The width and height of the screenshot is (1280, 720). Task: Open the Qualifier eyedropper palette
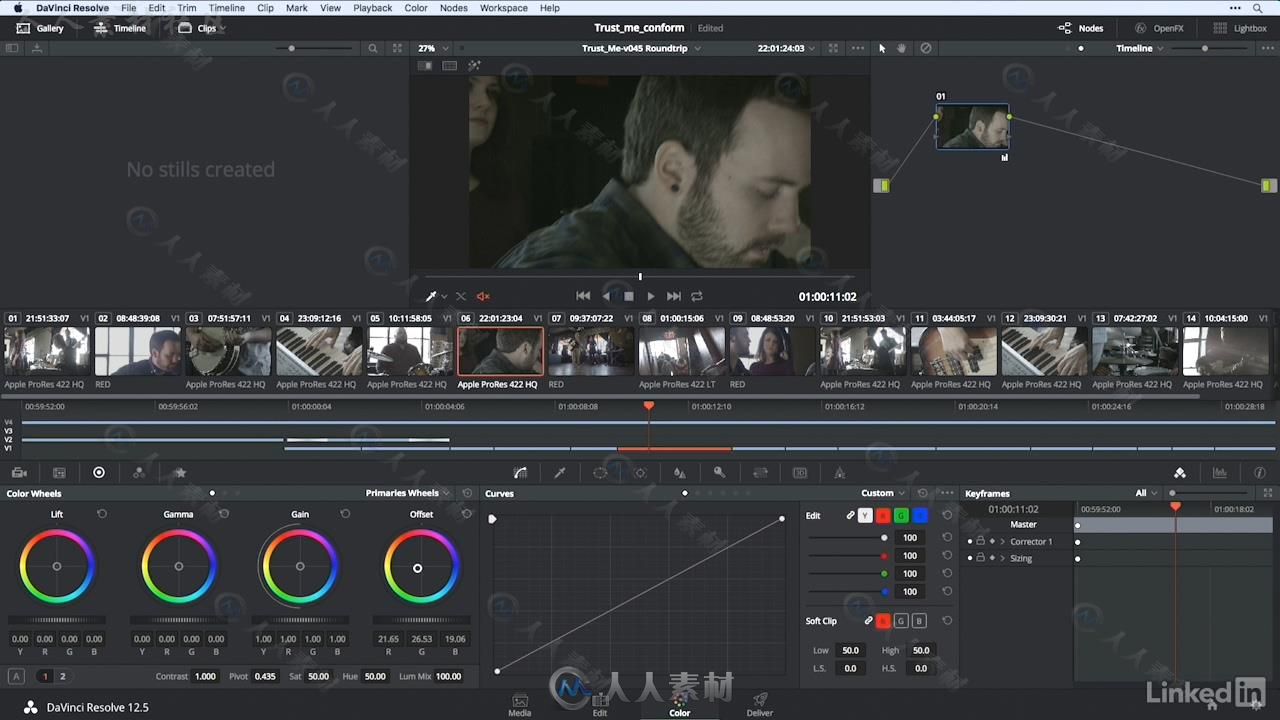click(x=560, y=473)
